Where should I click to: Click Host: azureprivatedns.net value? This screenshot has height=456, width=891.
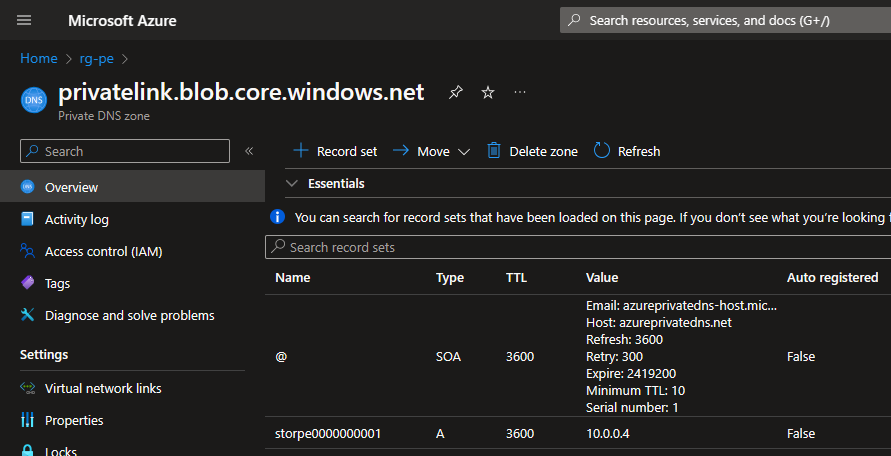point(659,322)
